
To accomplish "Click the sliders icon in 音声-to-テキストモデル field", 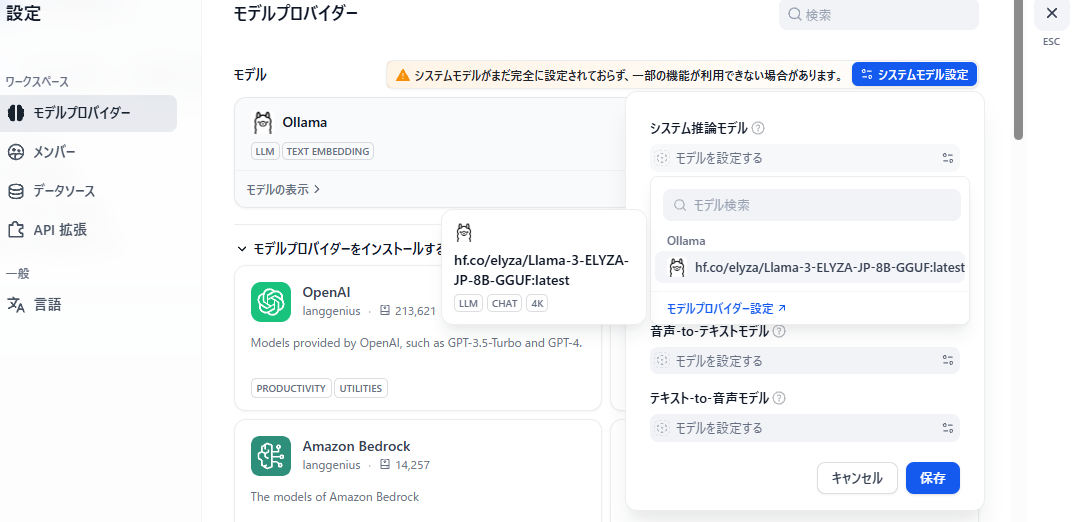I will pyautogui.click(x=948, y=361).
